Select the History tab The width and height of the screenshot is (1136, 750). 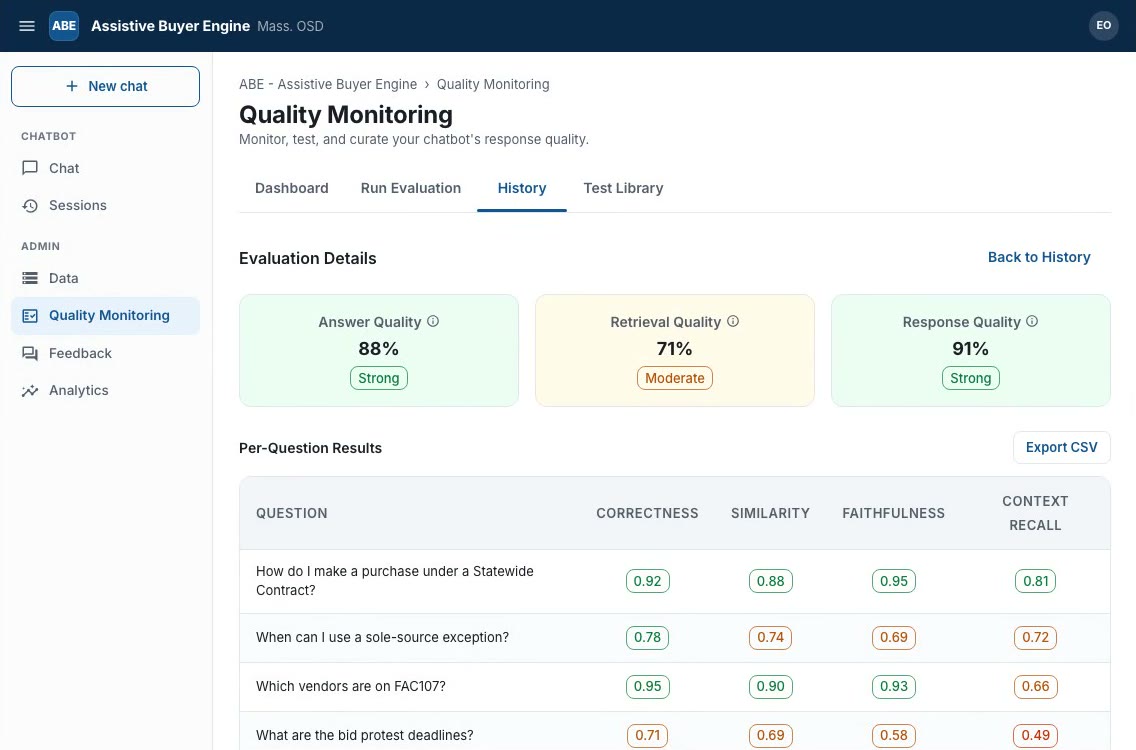click(522, 188)
